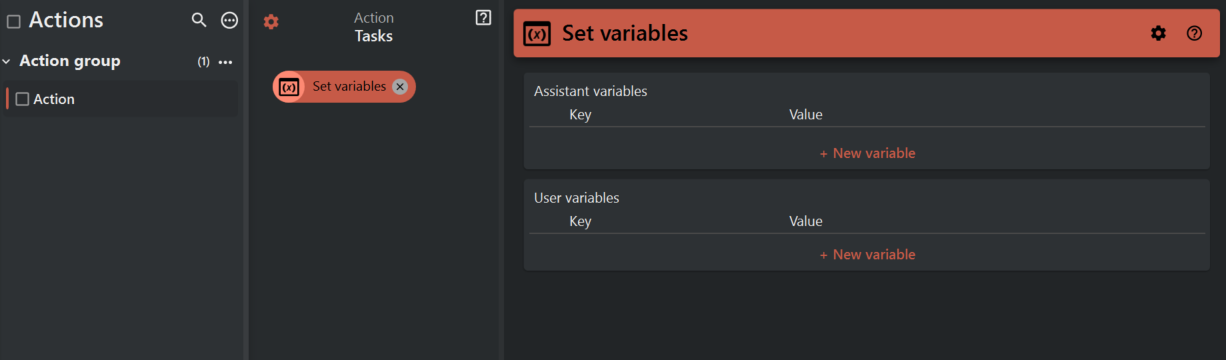The width and height of the screenshot is (1226, 360).
Task: Click the Key column header under User variables
Action: 580,221
